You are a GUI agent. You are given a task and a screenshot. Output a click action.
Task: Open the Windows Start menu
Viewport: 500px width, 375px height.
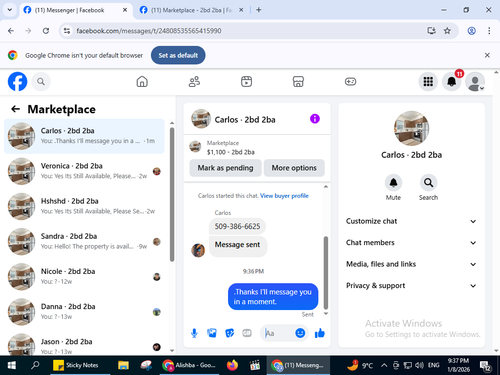click(11, 365)
